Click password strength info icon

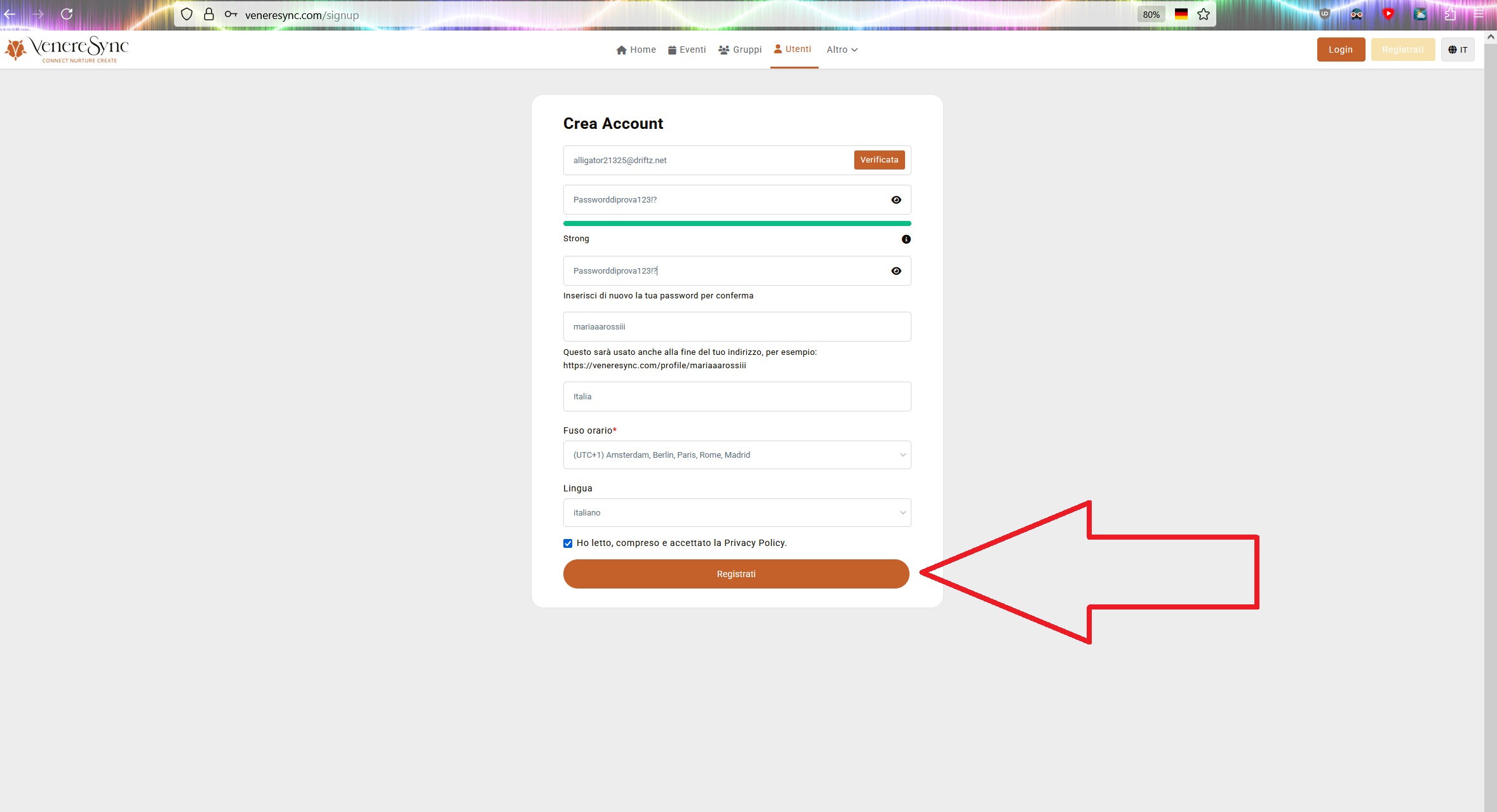pyautogui.click(x=906, y=239)
